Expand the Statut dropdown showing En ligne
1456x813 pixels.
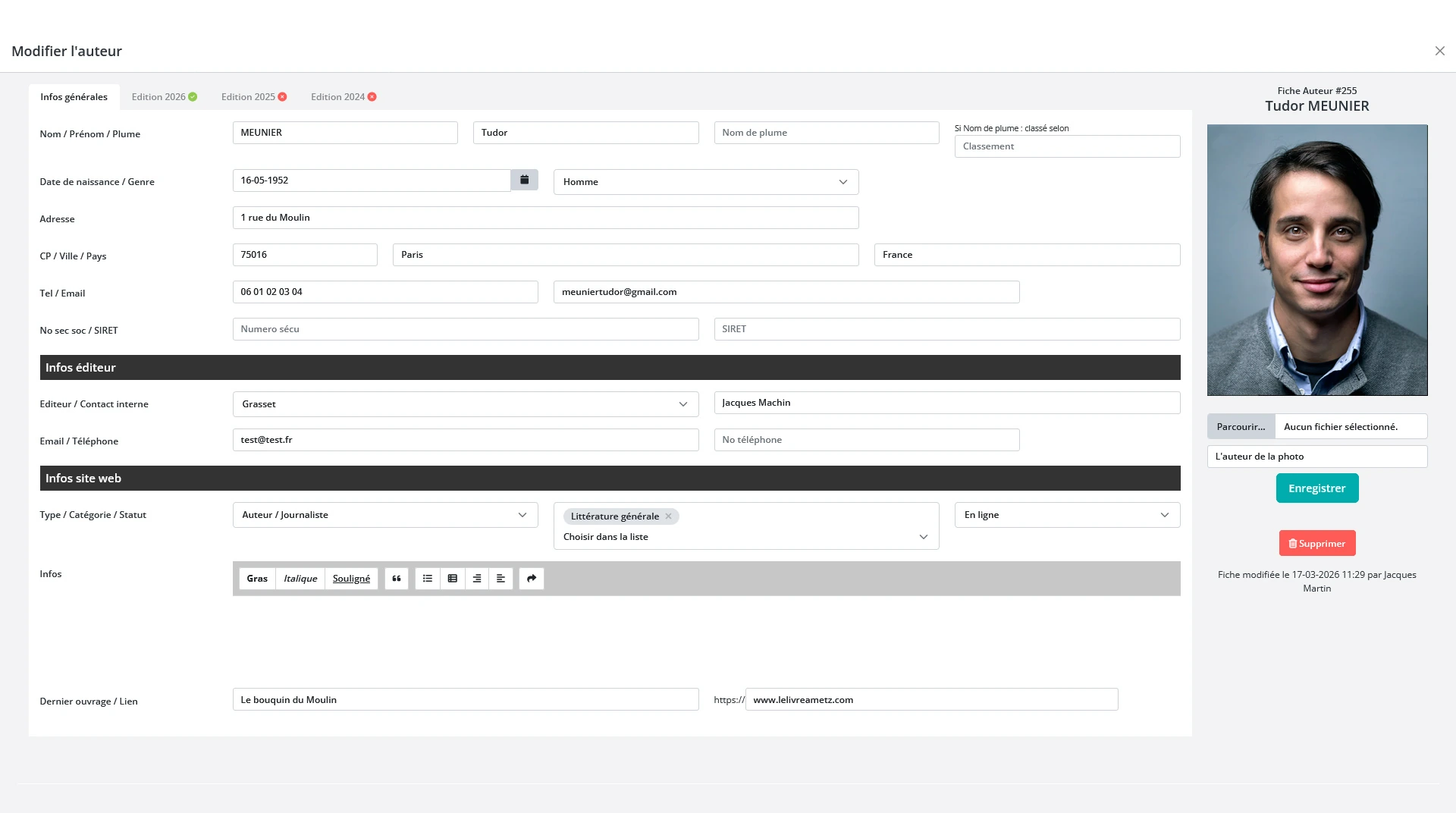pyautogui.click(x=1066, y=515)
